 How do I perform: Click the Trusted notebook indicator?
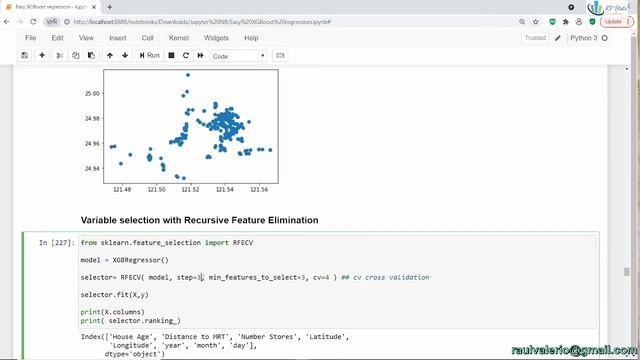[x=535, y=38]
